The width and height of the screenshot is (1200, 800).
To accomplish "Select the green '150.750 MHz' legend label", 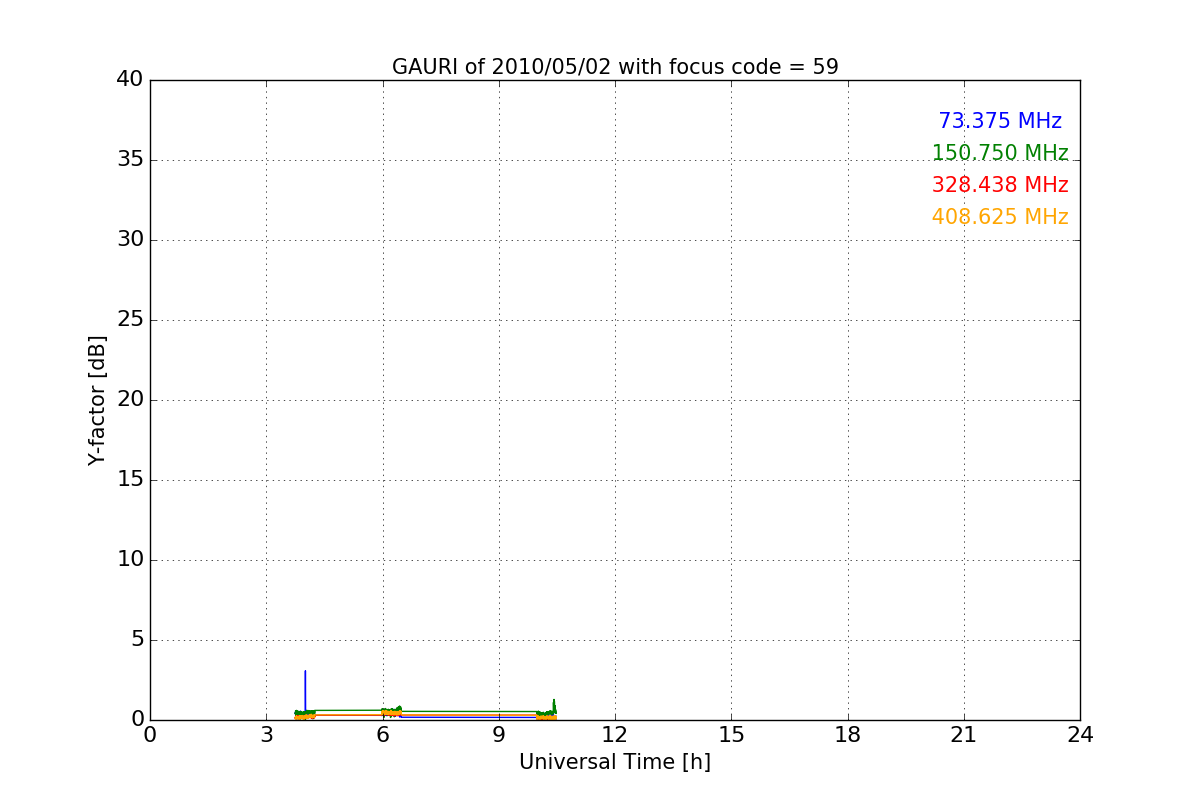I will [1000, 153].
